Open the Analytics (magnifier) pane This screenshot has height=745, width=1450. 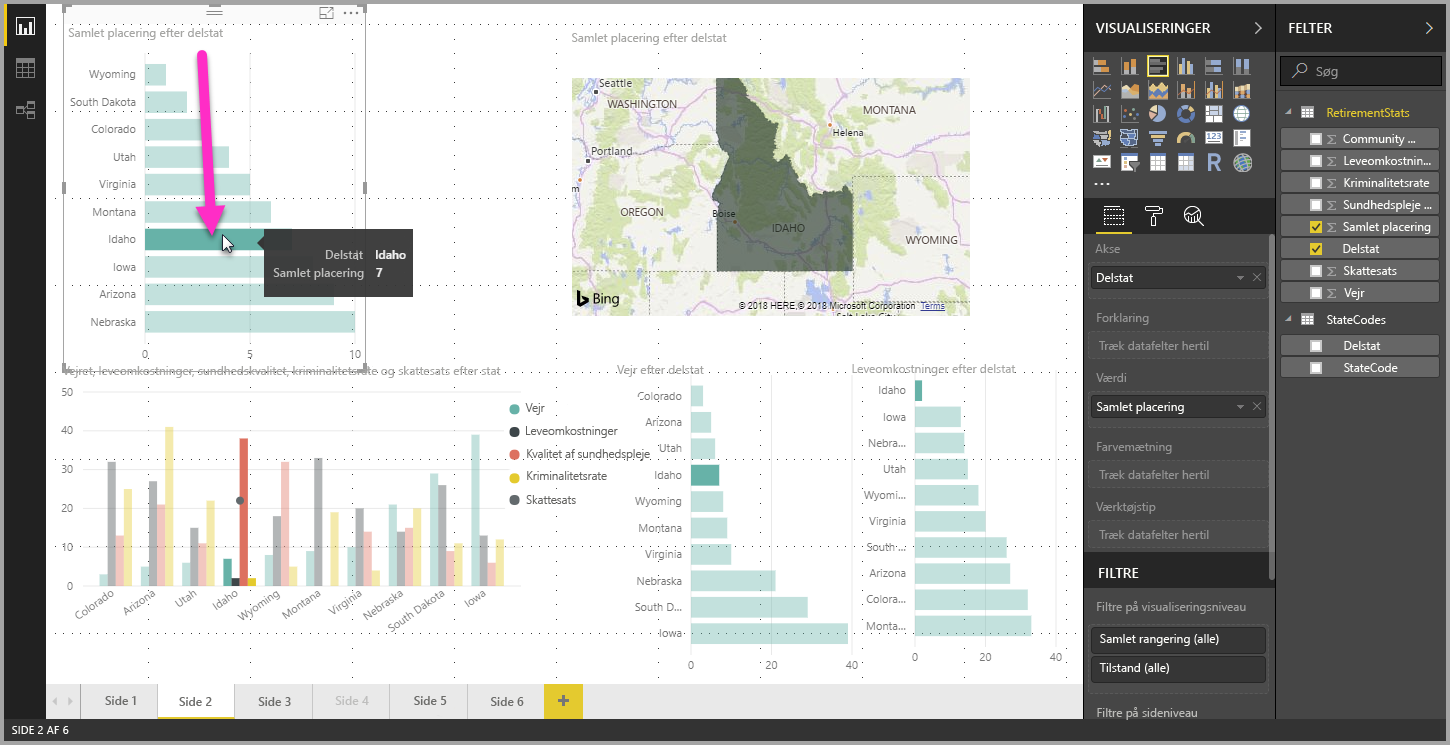coord(1193,215)
